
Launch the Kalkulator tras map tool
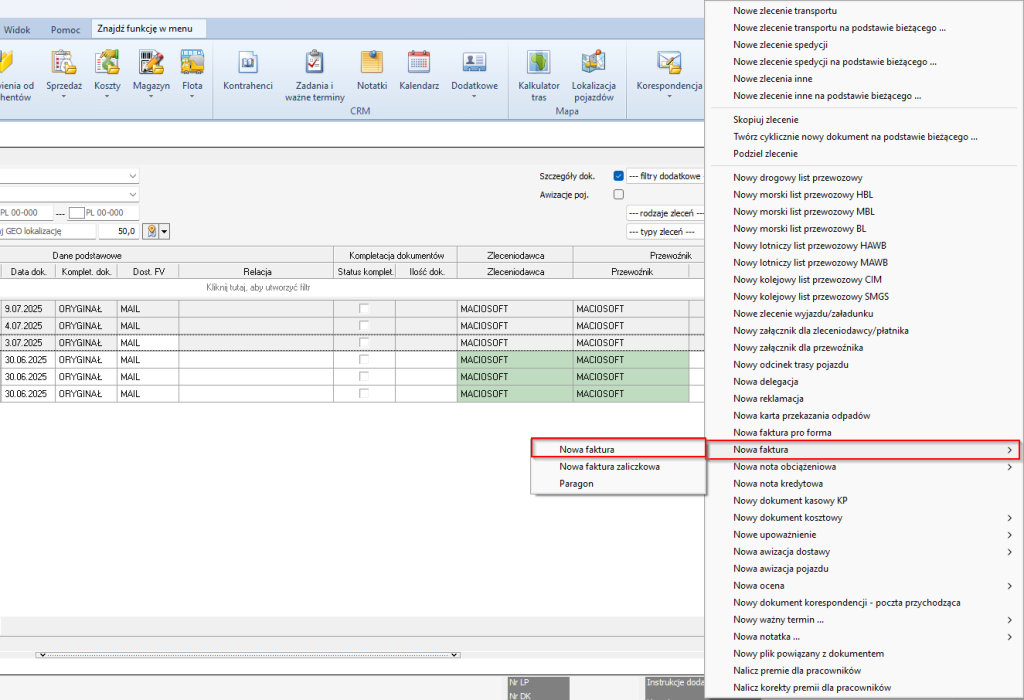539,64
